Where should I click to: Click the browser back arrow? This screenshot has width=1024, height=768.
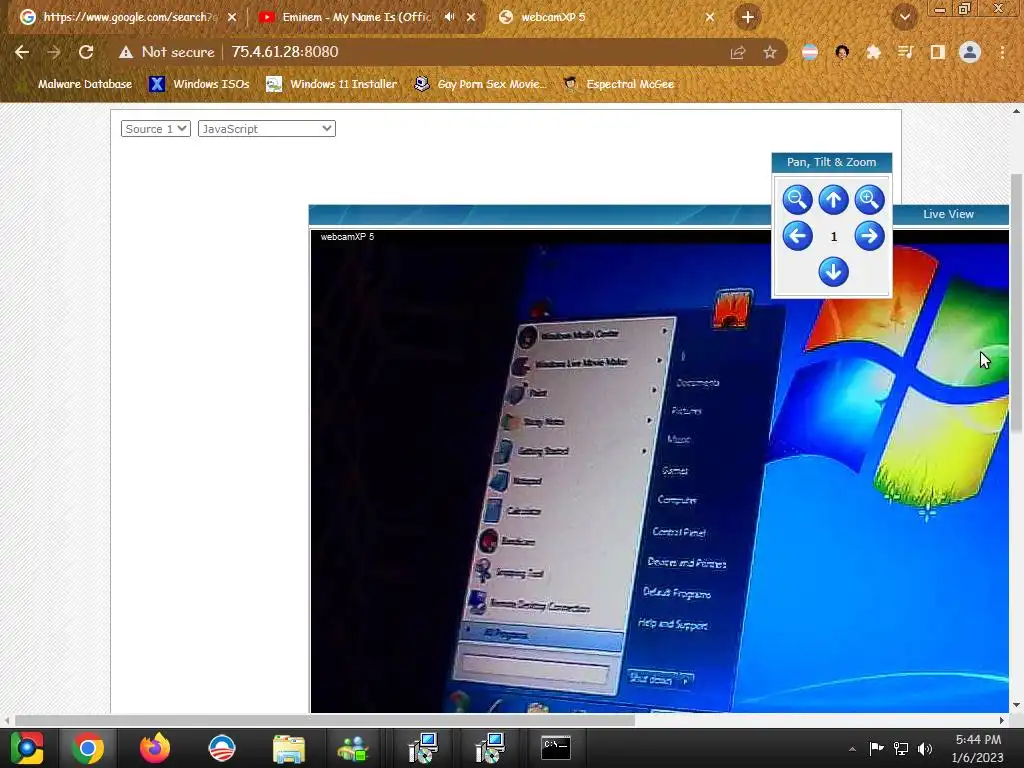22,52
